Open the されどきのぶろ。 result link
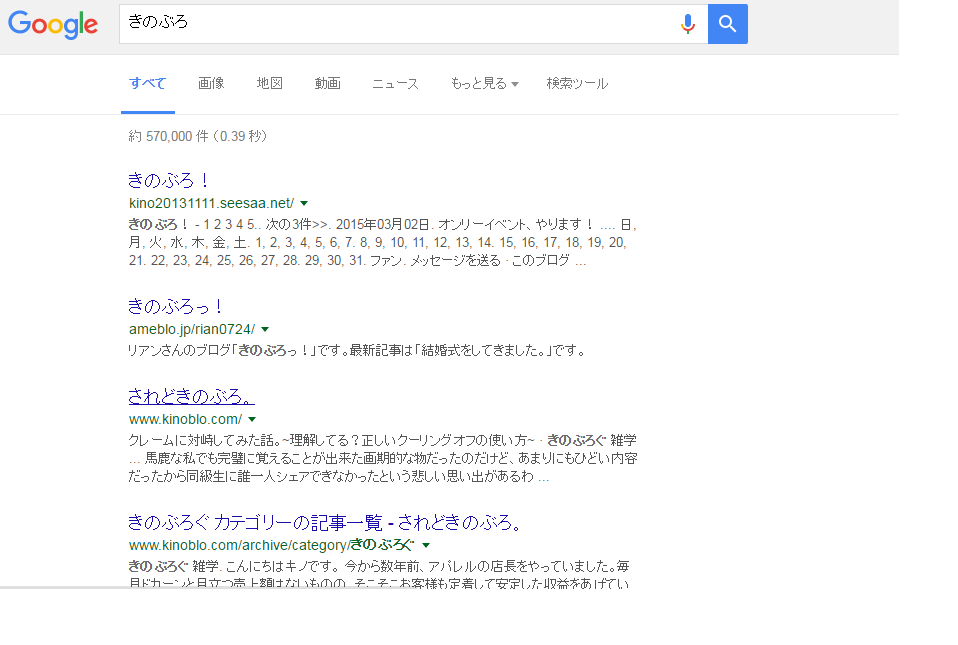This screenshot has width=958, height=645. coord(191,396)
